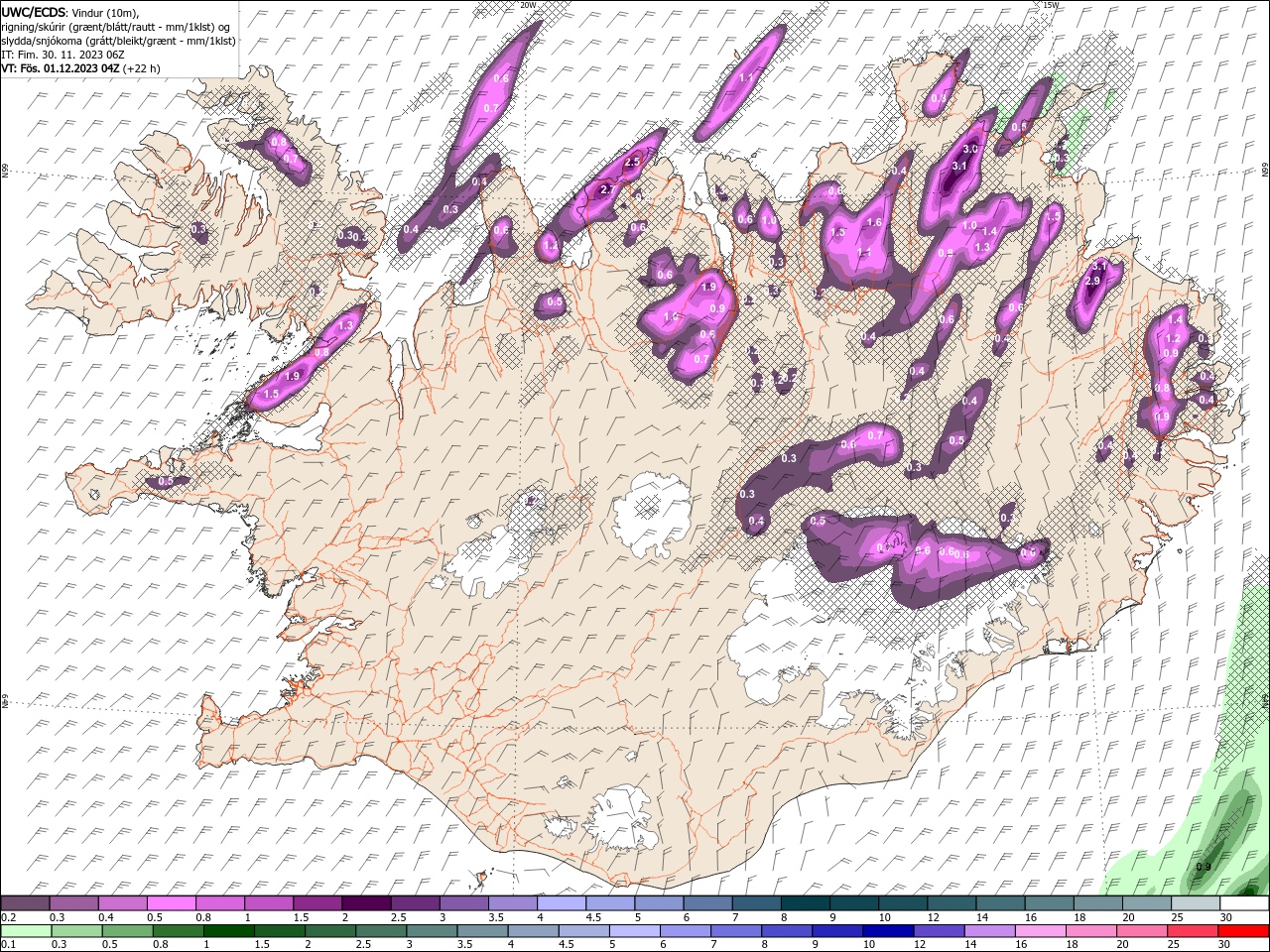Click the 'IT: Fim. 30. 11. 2023 06Z' line
The height and width of the screenshot is (952, 1270).
[x=63, y=55]
